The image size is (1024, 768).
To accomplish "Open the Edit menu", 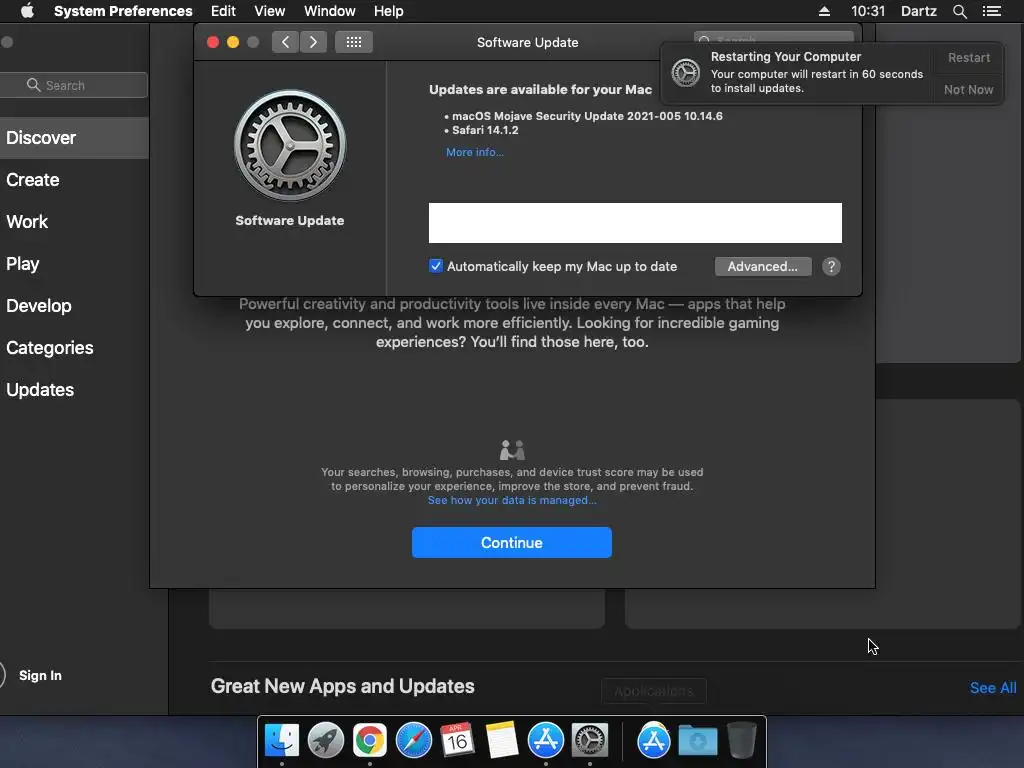I will [x=223, y=11].
